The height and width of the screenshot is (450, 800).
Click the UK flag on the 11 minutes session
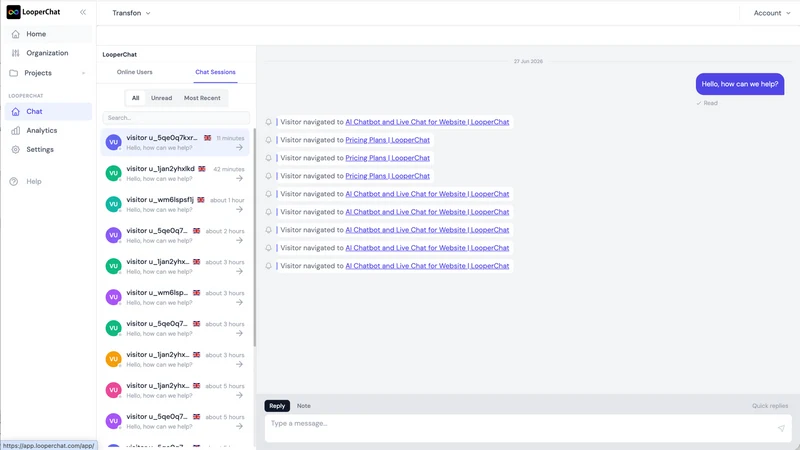coord(207,138)
